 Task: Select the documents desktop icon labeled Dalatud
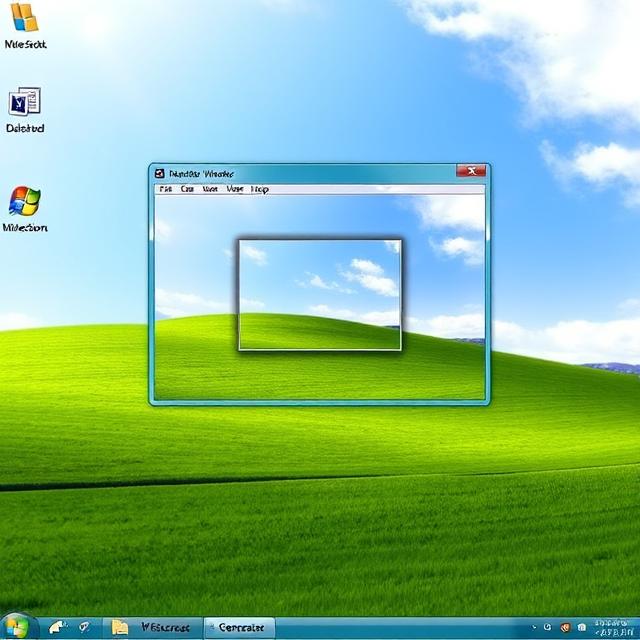(x=24, y=101)
